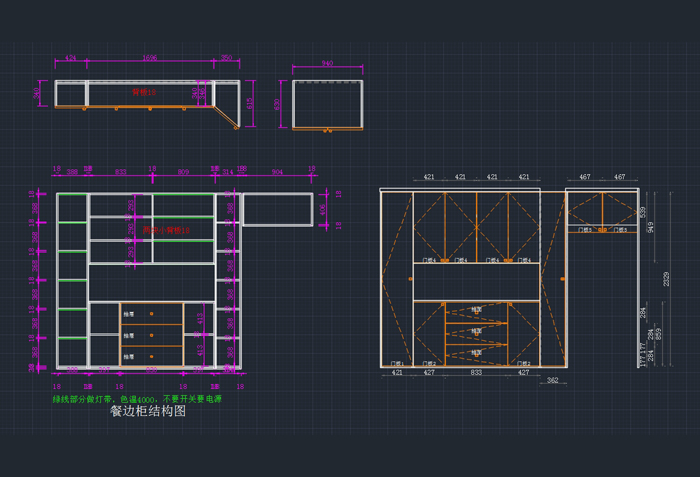Screen dimensions: 700x477
Task: Click the 630 dimension left of side view
Action: pyautogui.click(x=278, y=104)
